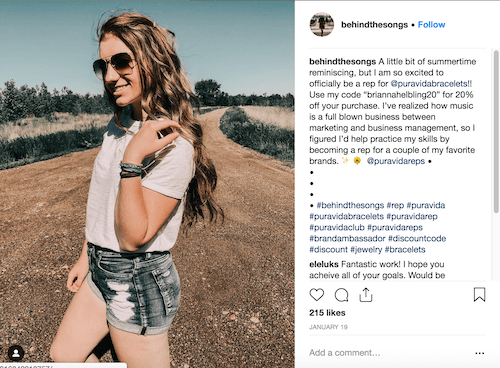Open behindthesongs profile picture

(322, 24)
